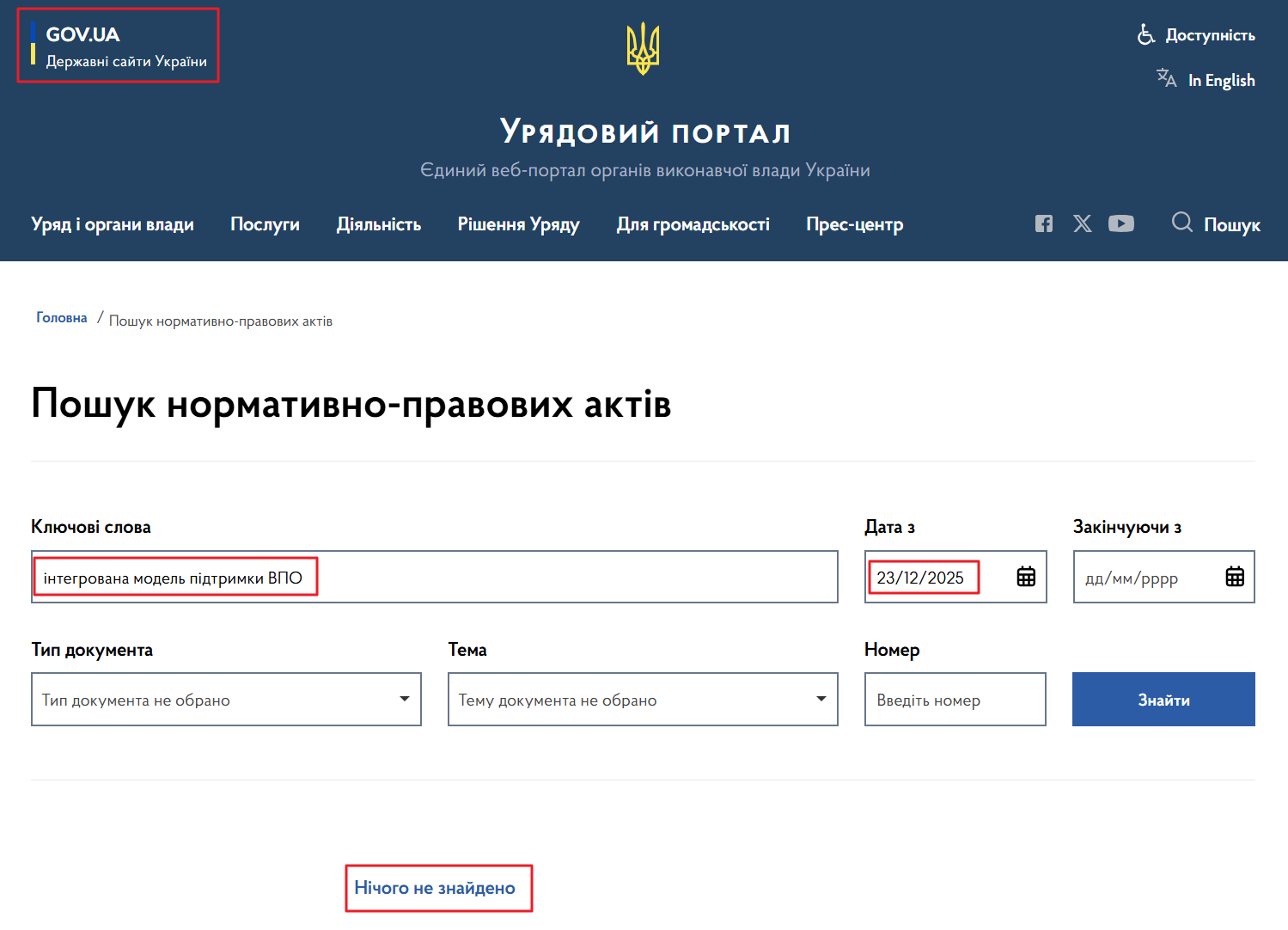Open the X (Twitter) social icon
This screenshot has height=930, width=1288.
(x=1083, y=223)
